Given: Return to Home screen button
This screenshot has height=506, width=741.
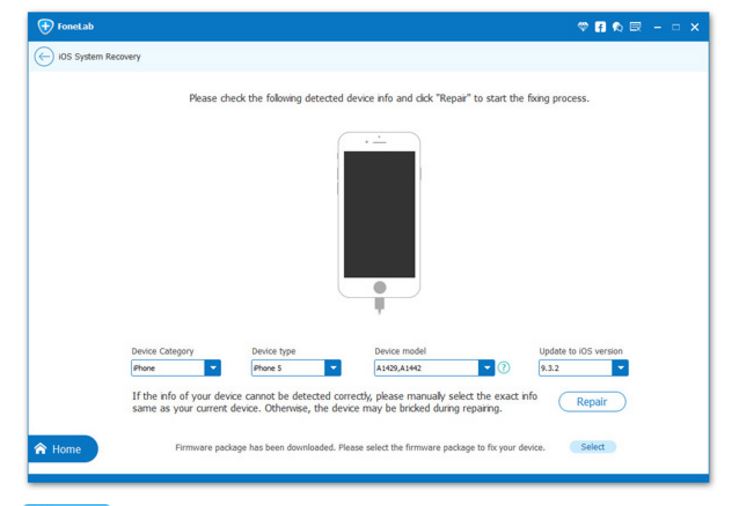Looking at the screenshot, I should (x=62, y=449).
